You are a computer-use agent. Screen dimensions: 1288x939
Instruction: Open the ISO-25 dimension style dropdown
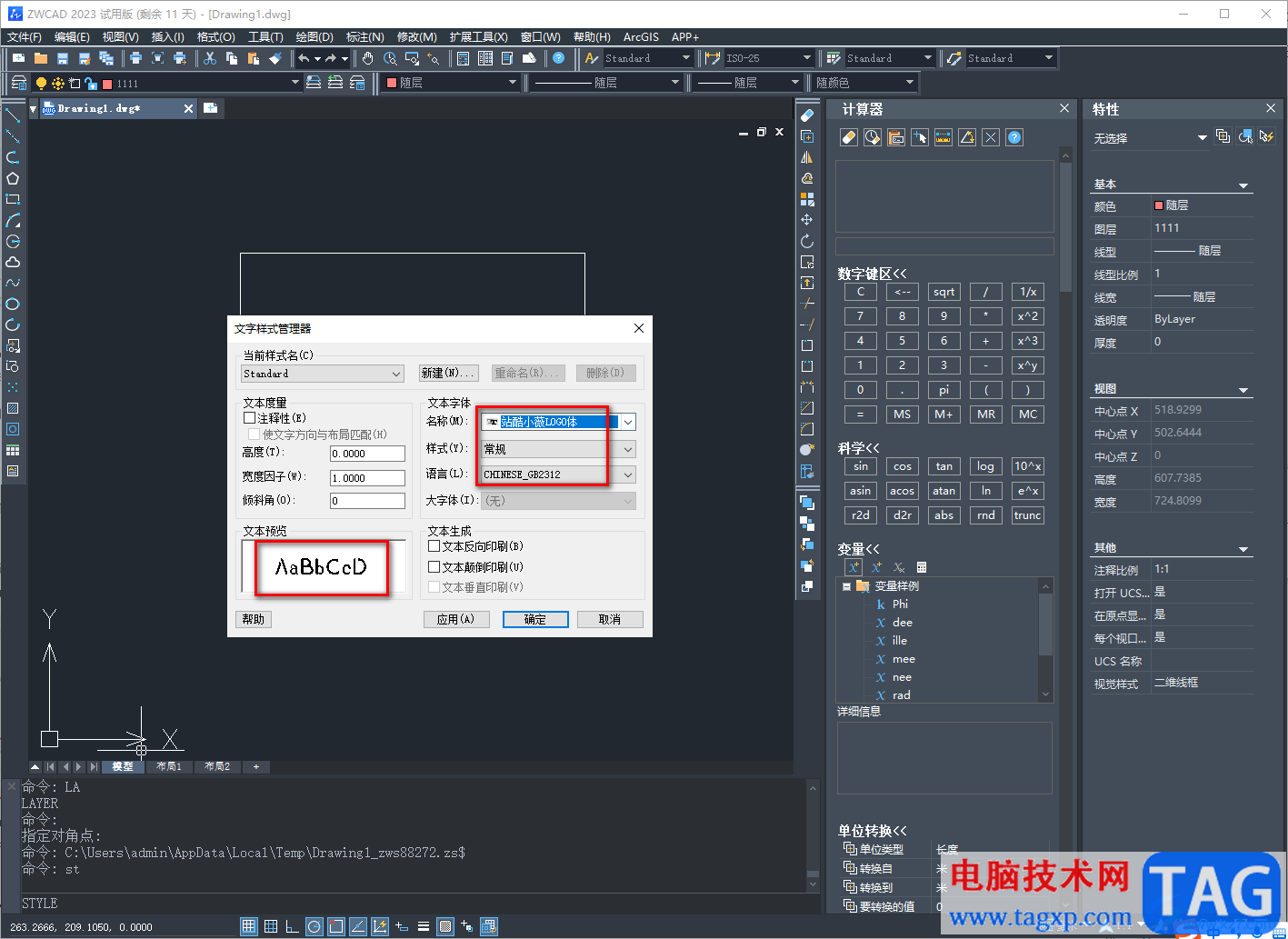(x=769, y=58)
